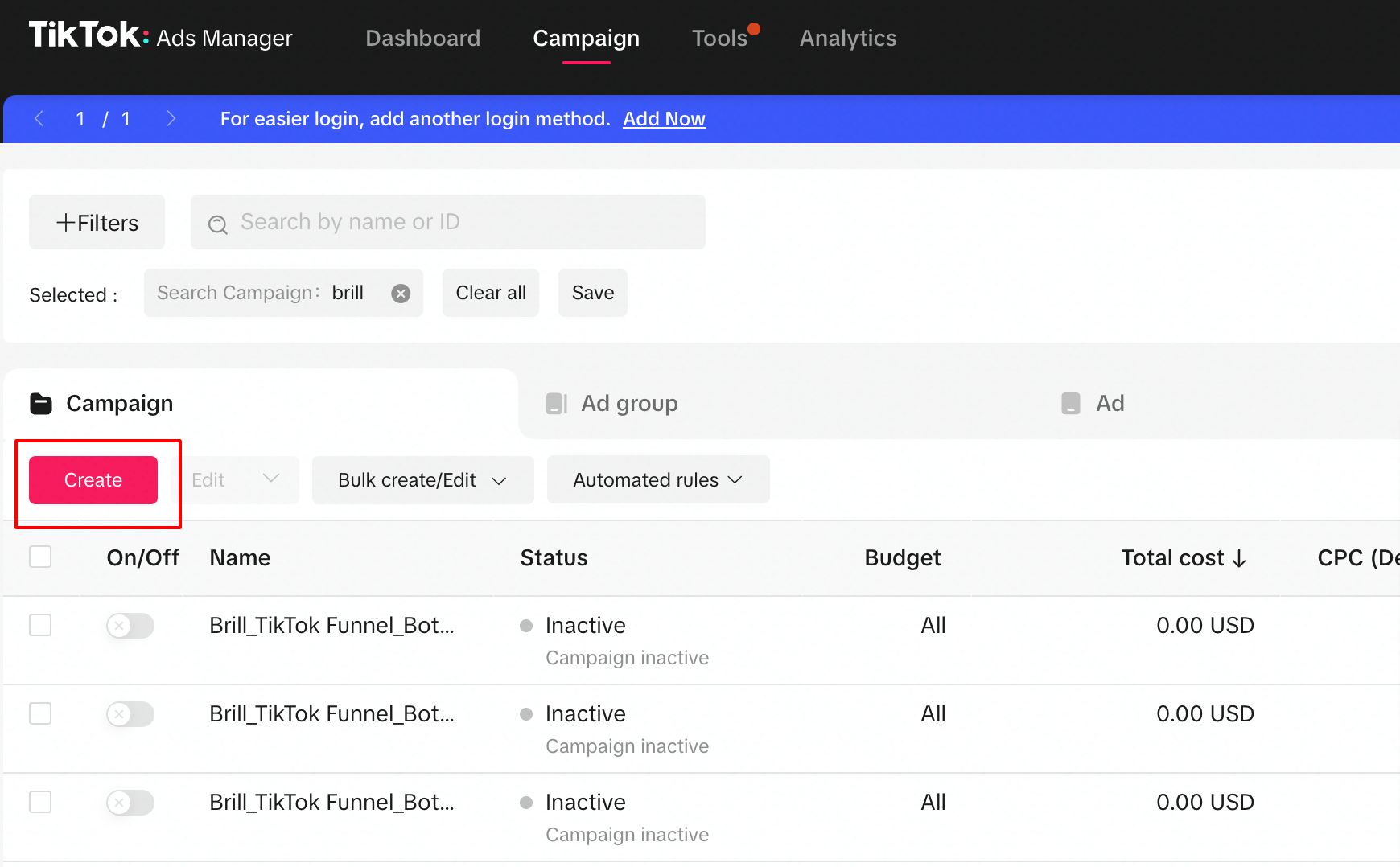Go to the next notification arrow
1400x867 pixels.
[171, 119]
